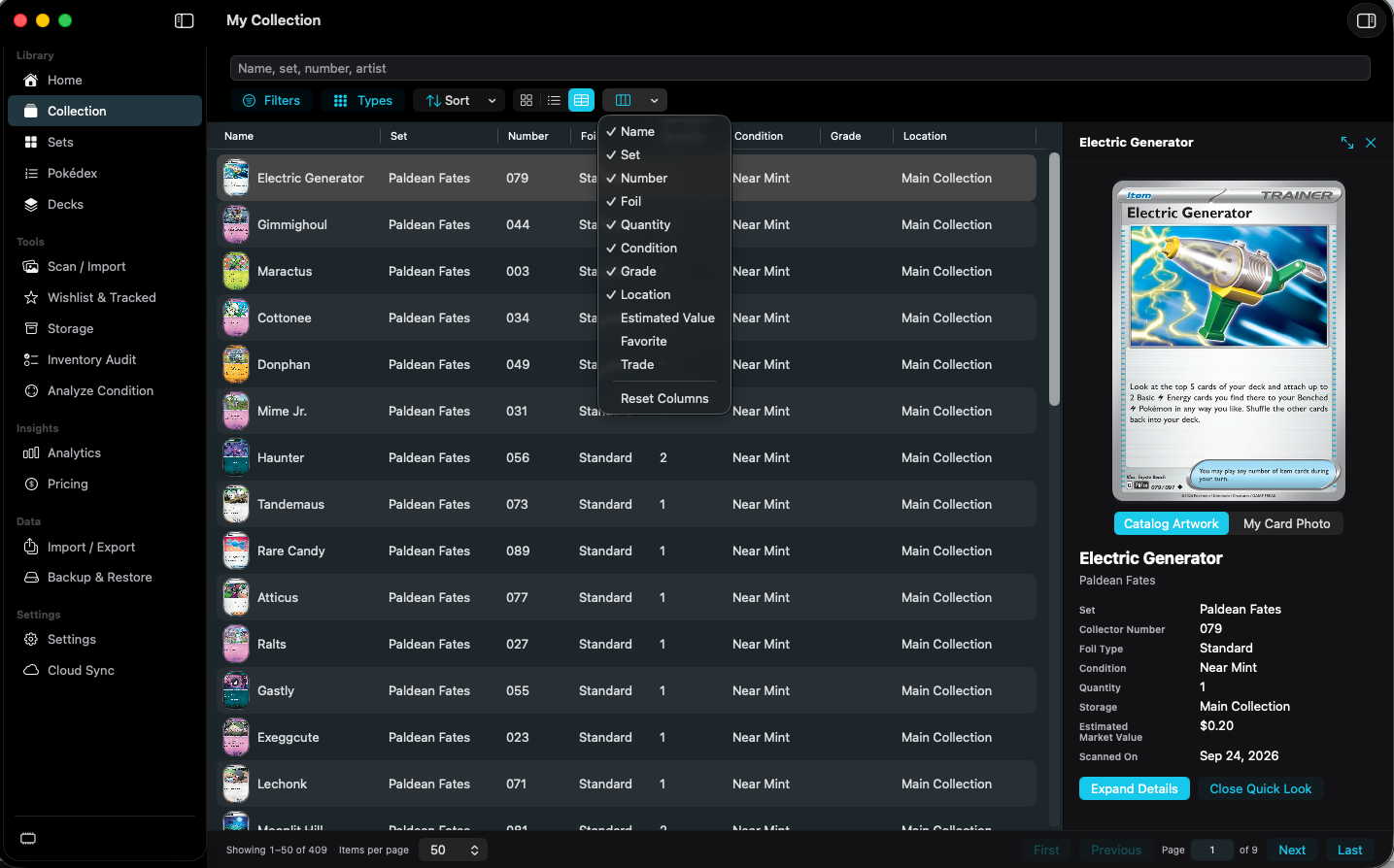Click the card search field
This screenshot has height=868, width=1394.
pyautogui.click(x=799, y=68)
